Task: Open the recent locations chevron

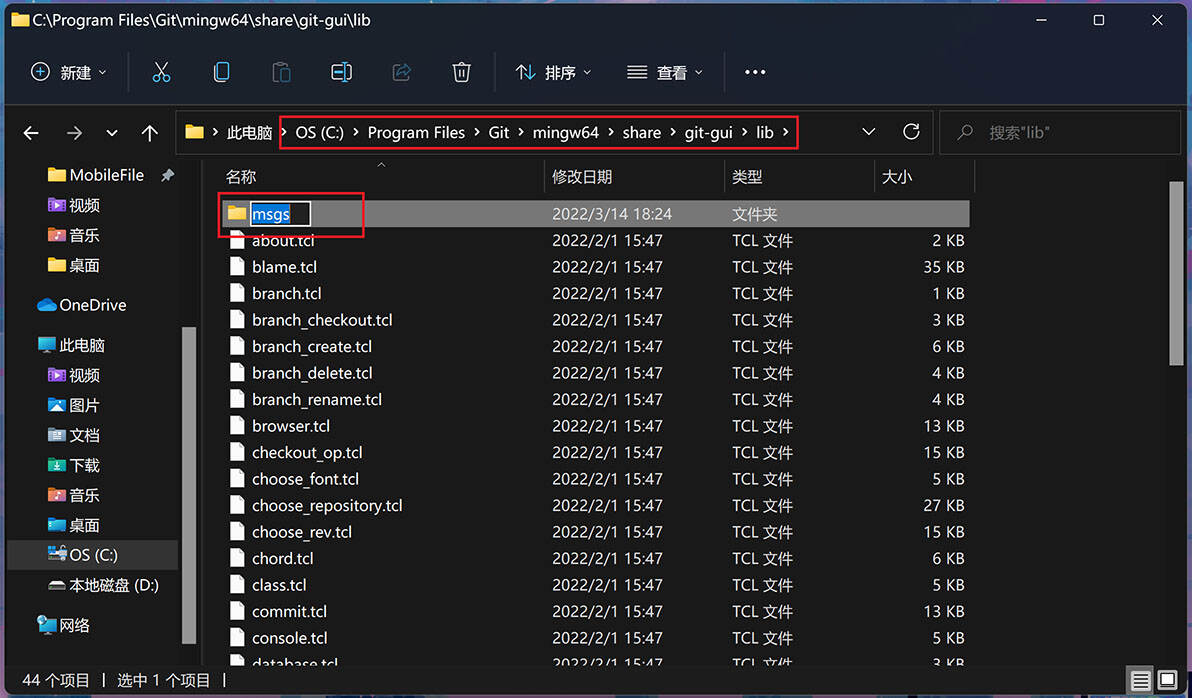Action: click(112, 133)
